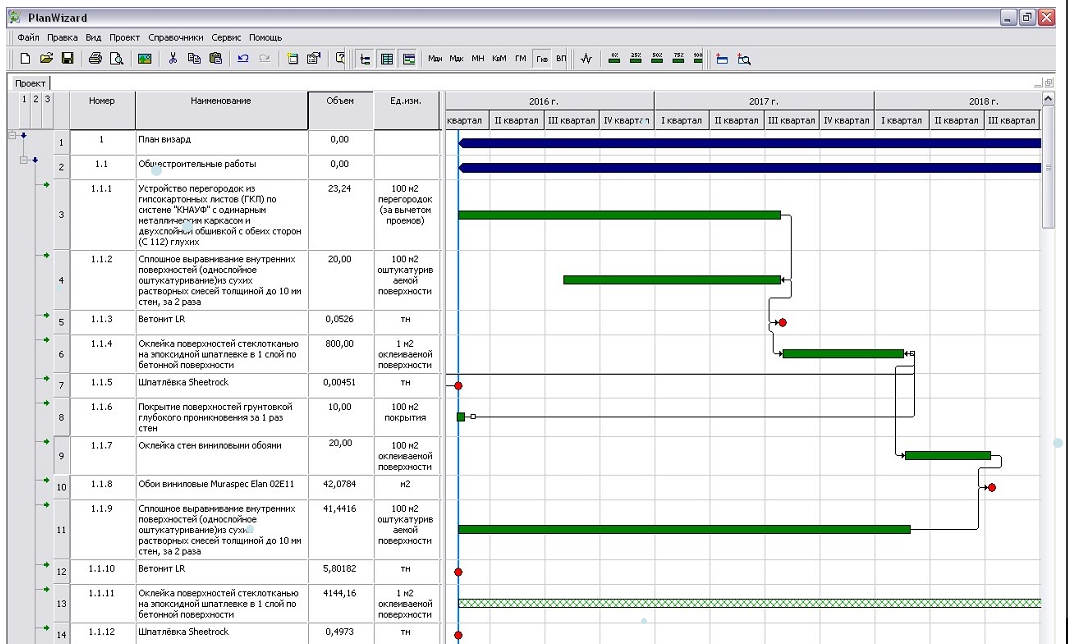The image size is (1068, 644).
Task: Open the Справочники menu
Action: tap(176, 37)
